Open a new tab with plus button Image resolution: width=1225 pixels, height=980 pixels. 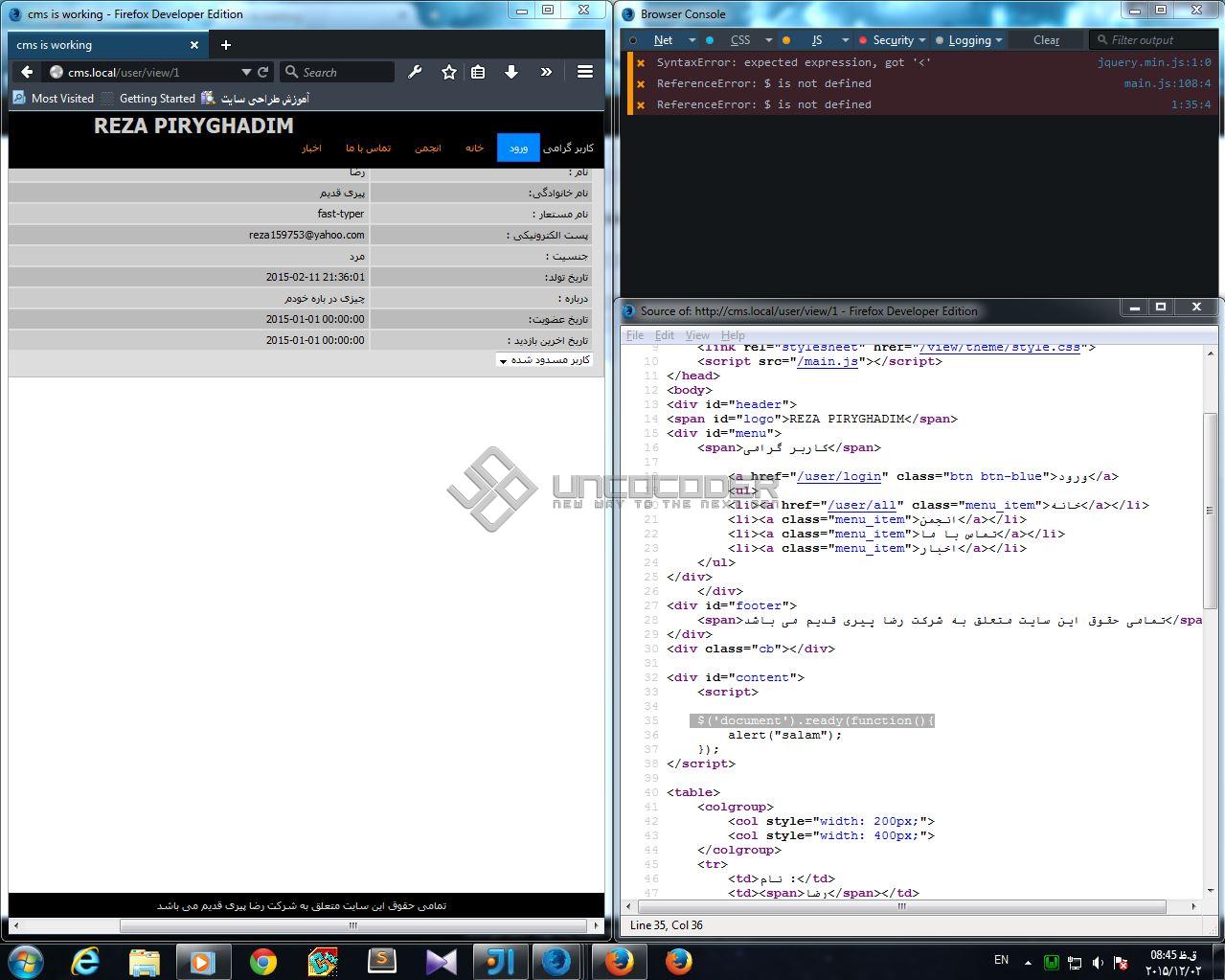pyautogui.click(x=226, y=45)
